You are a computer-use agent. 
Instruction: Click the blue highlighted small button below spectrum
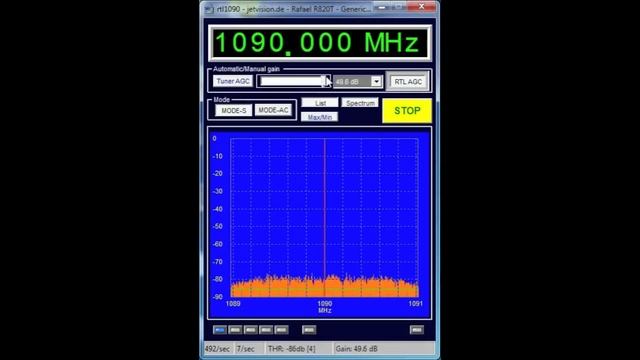pos(220,330)
